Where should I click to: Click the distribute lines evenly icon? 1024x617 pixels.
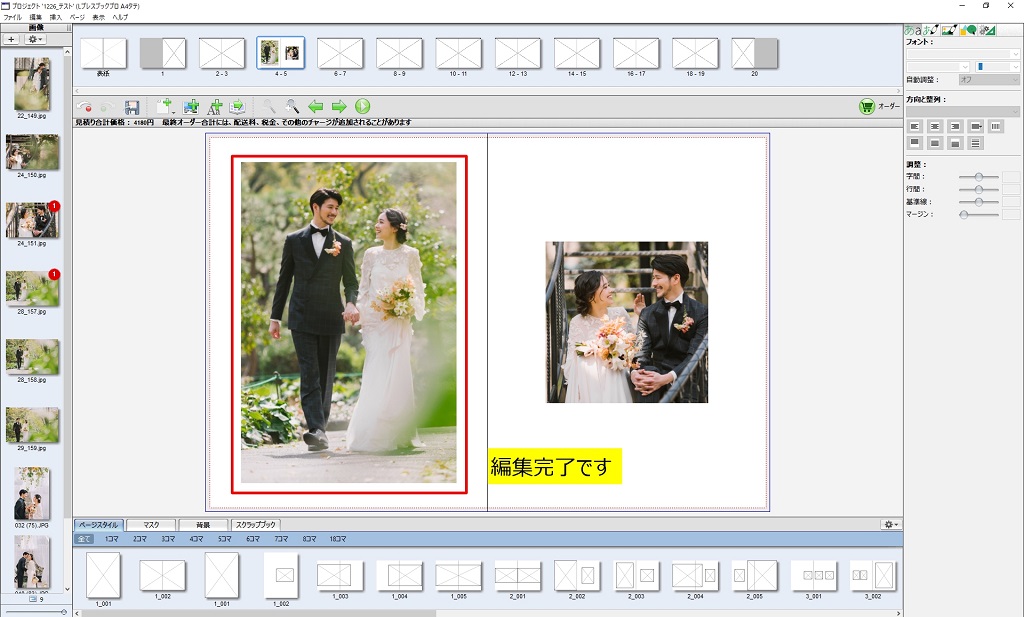point(975,143)
